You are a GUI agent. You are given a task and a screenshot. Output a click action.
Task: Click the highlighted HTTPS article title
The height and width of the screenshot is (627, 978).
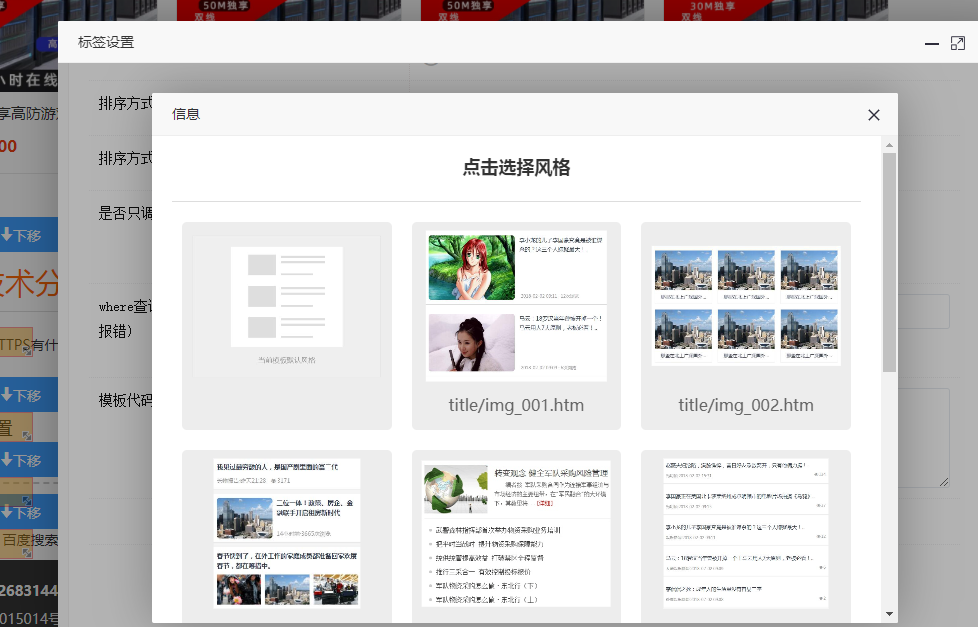[x=16, y=345]
